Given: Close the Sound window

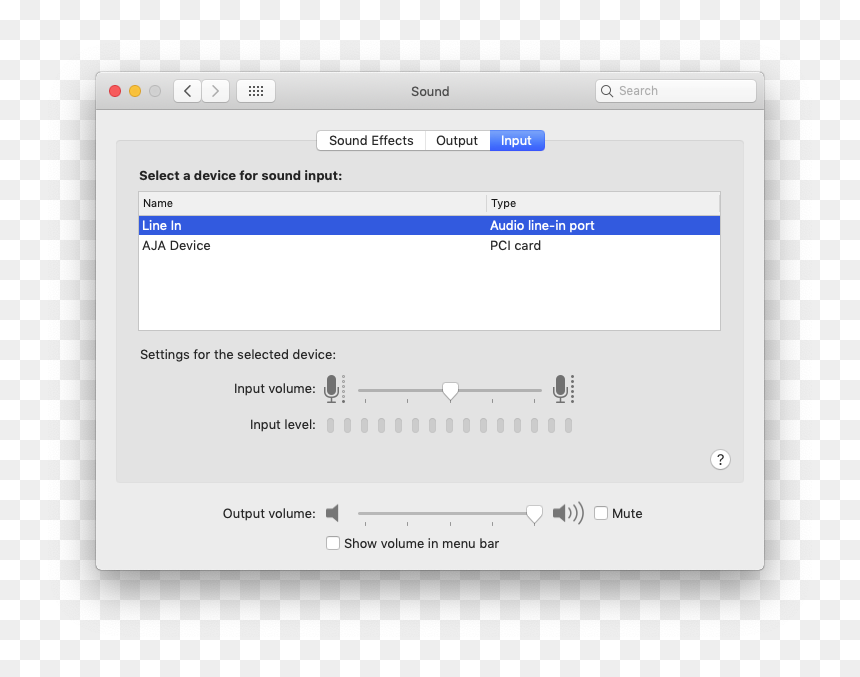Looking at the screenshot, I should pyautogui.click(x=115, y=91).
